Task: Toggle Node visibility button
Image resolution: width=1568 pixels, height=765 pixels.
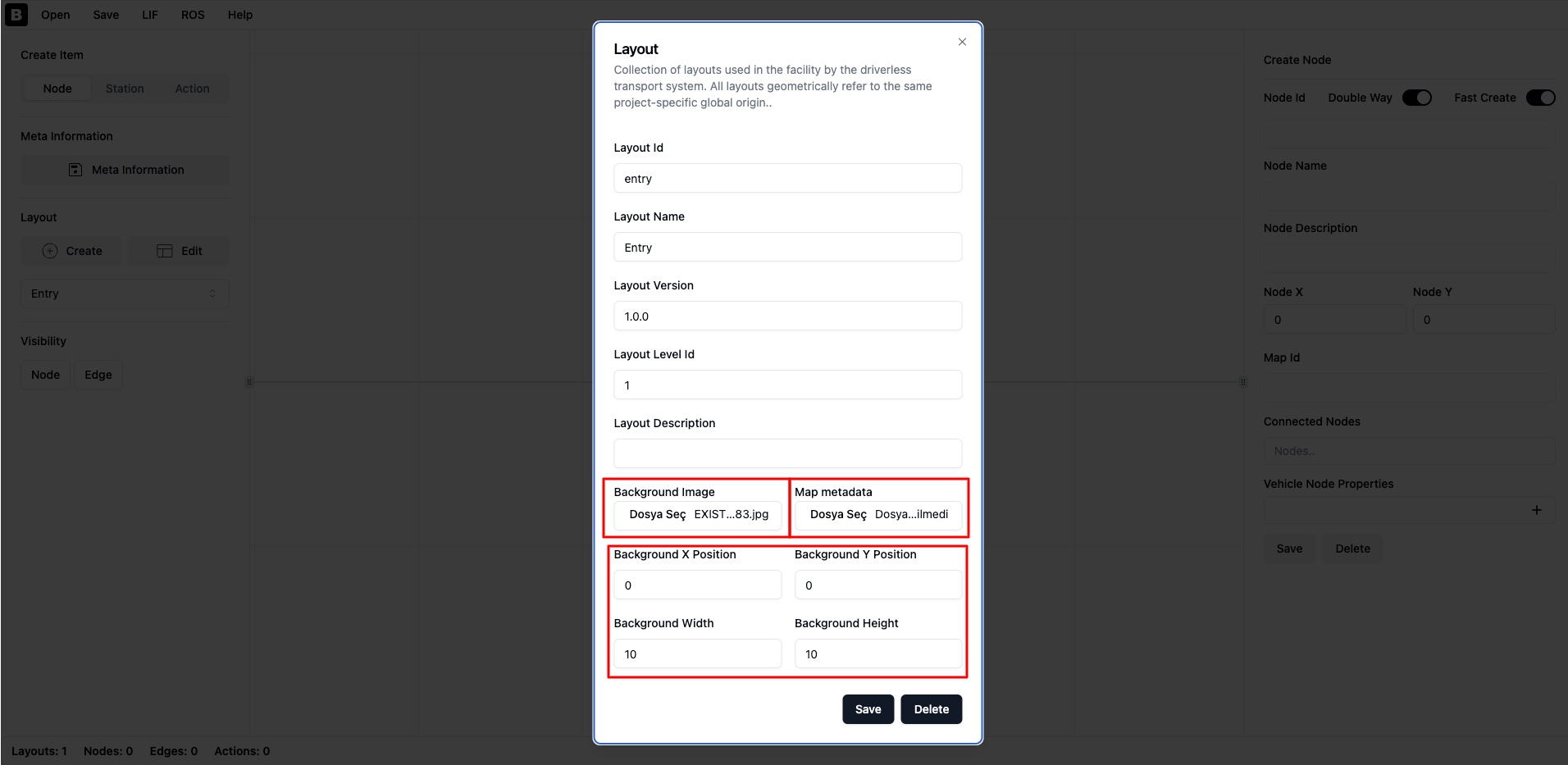Action: coord(46,375)
